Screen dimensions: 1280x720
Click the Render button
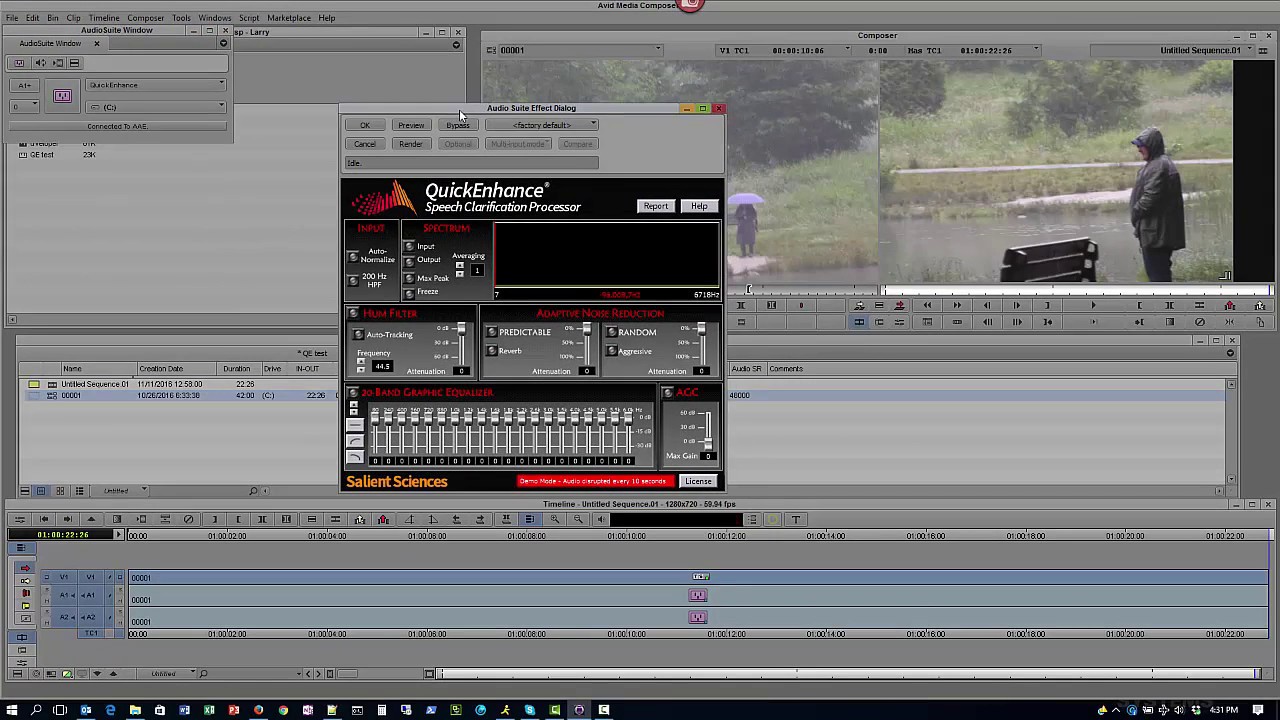[x=411, y=144]
